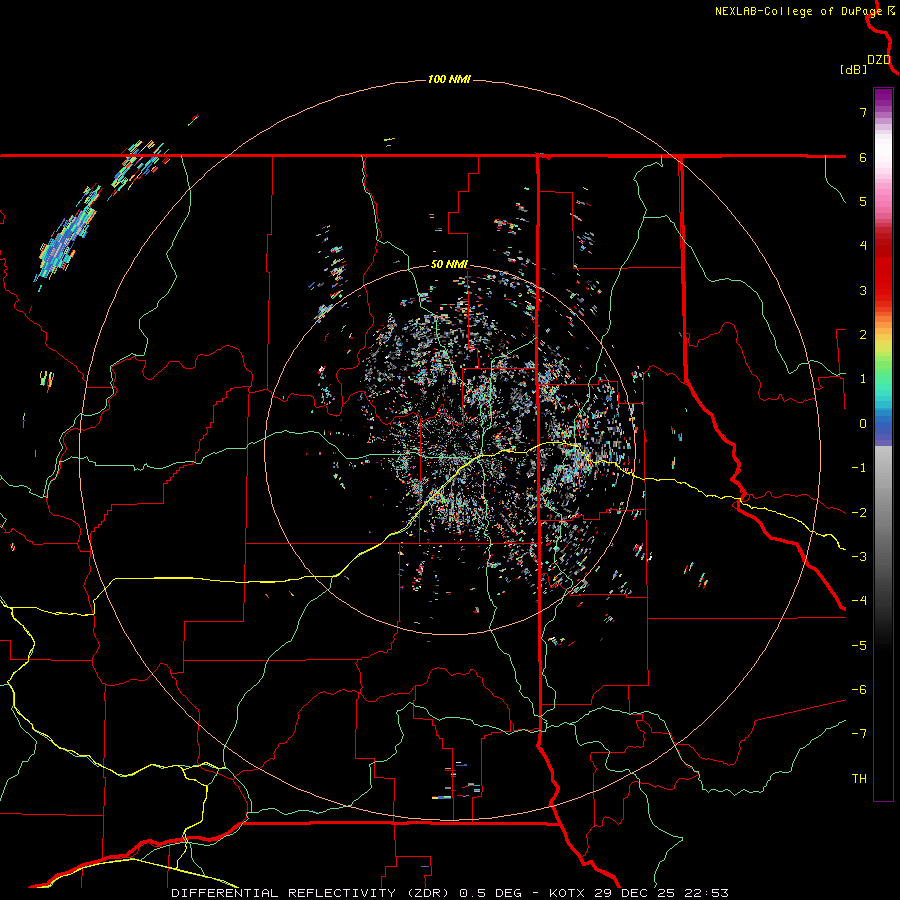Click the TH label on color scale
This screenshot has width=900, height=900.
coord(859,779)
